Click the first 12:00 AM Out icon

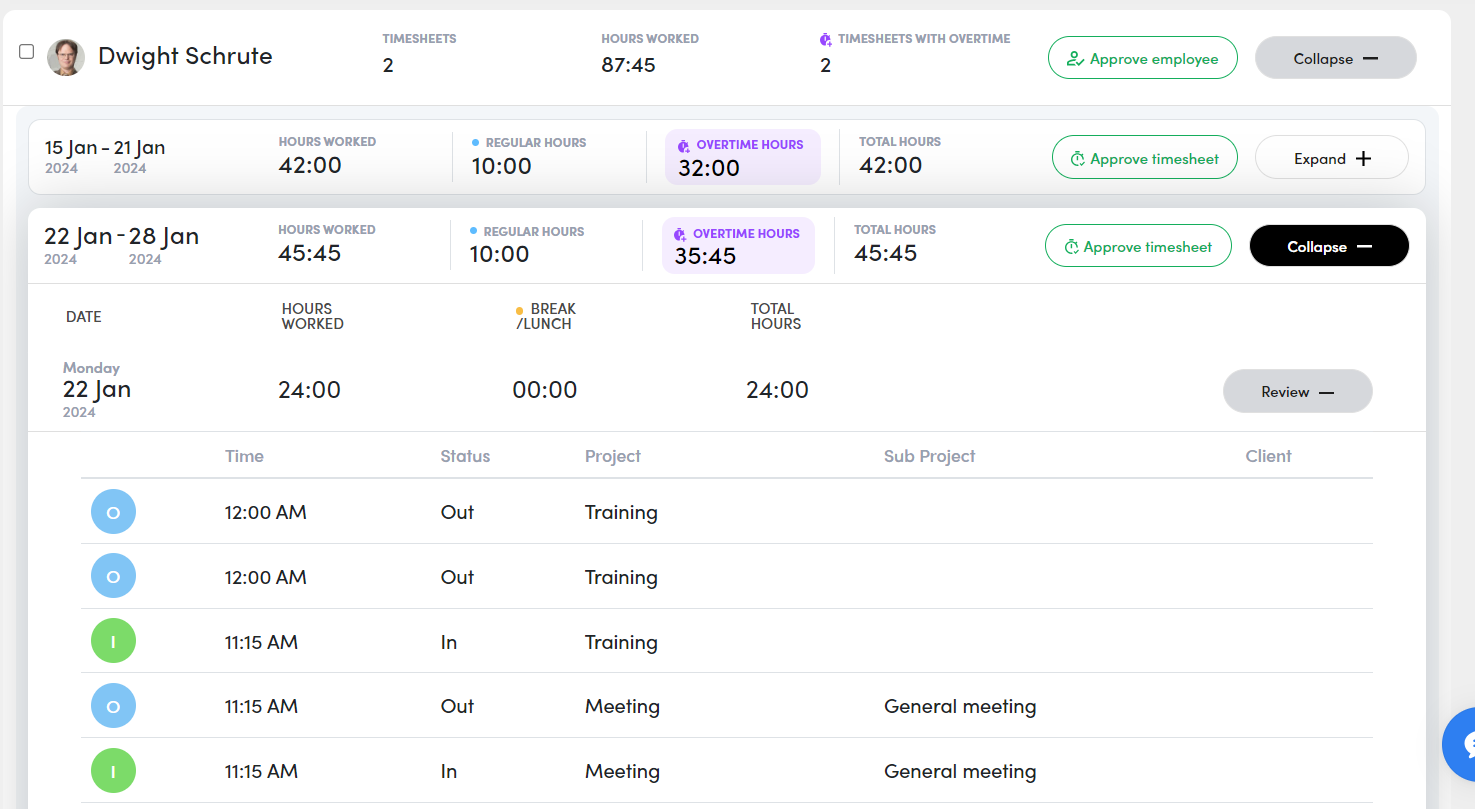tap(113, 512)
